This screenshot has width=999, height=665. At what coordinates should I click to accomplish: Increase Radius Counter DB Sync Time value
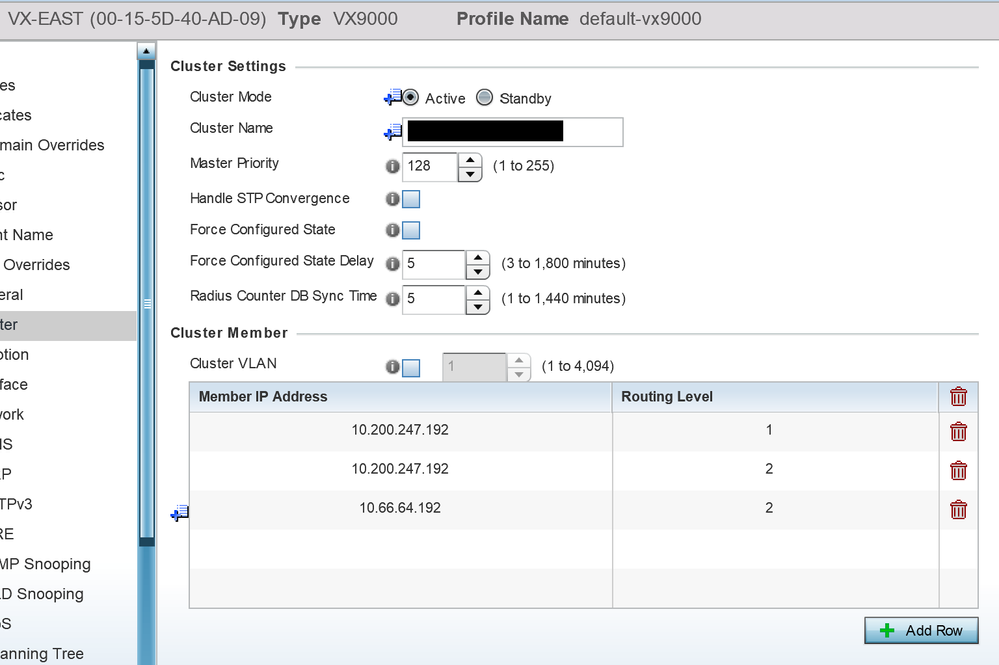point(478,292)
